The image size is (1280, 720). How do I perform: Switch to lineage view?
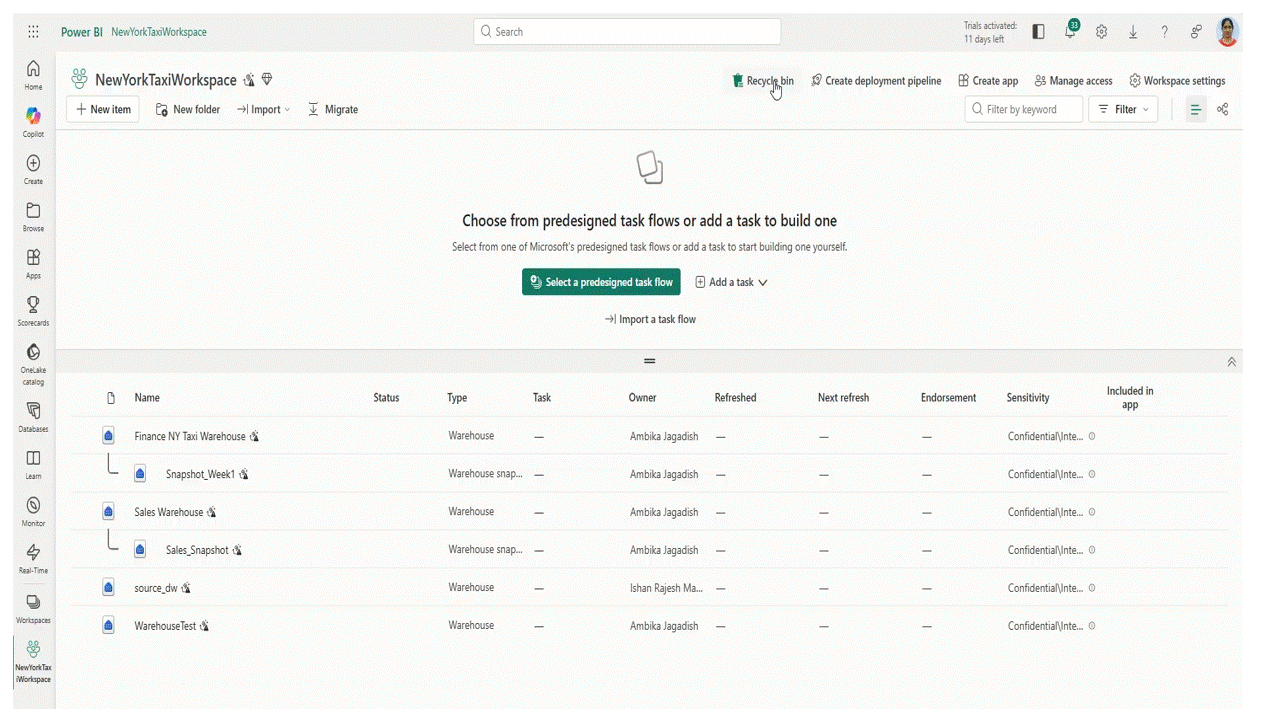coord(1222,109)
